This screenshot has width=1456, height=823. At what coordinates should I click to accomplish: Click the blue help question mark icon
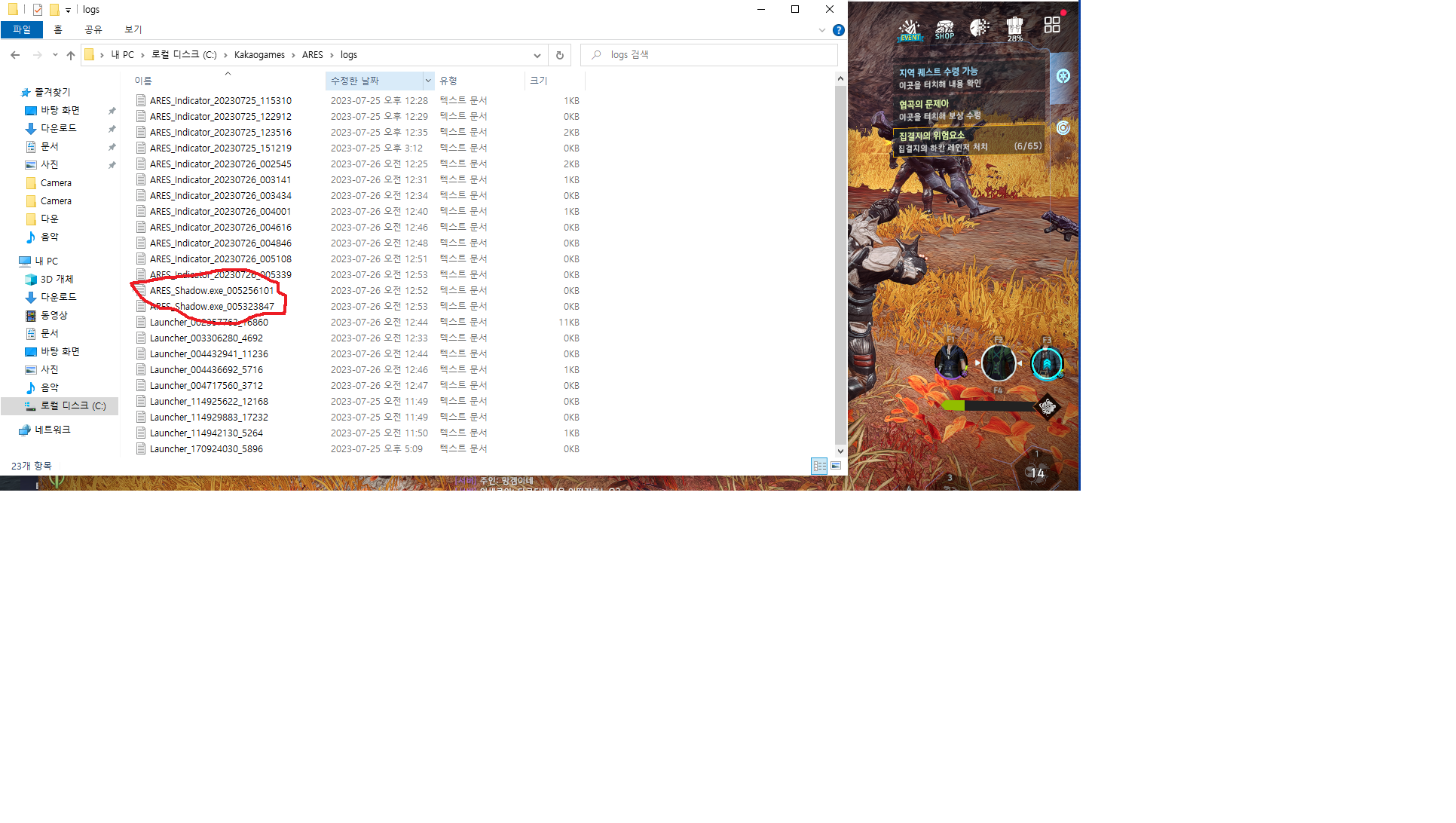[x=838, y=30]
